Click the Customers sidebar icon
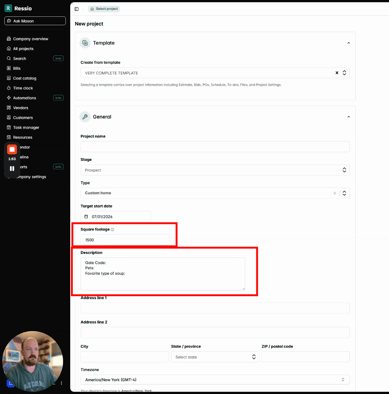 click(x=9, y=117)
